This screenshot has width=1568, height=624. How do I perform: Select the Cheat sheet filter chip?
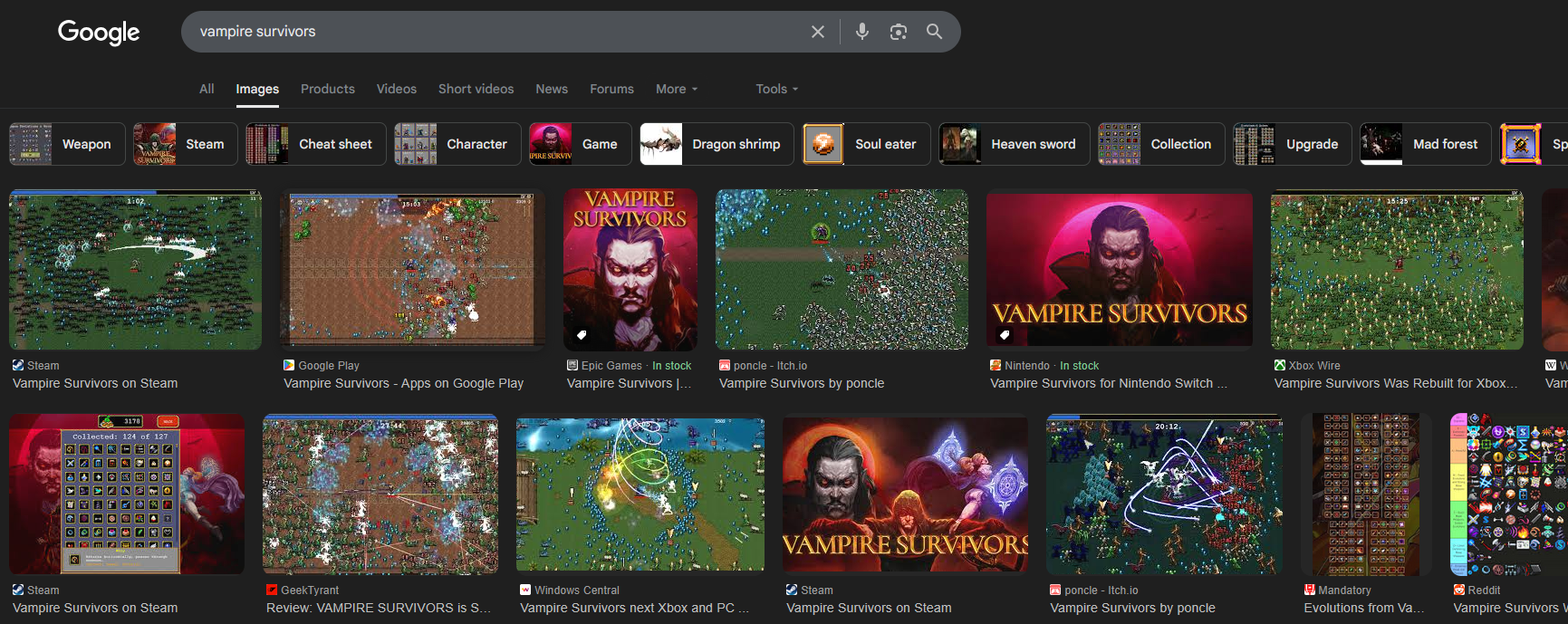(316, 144)
